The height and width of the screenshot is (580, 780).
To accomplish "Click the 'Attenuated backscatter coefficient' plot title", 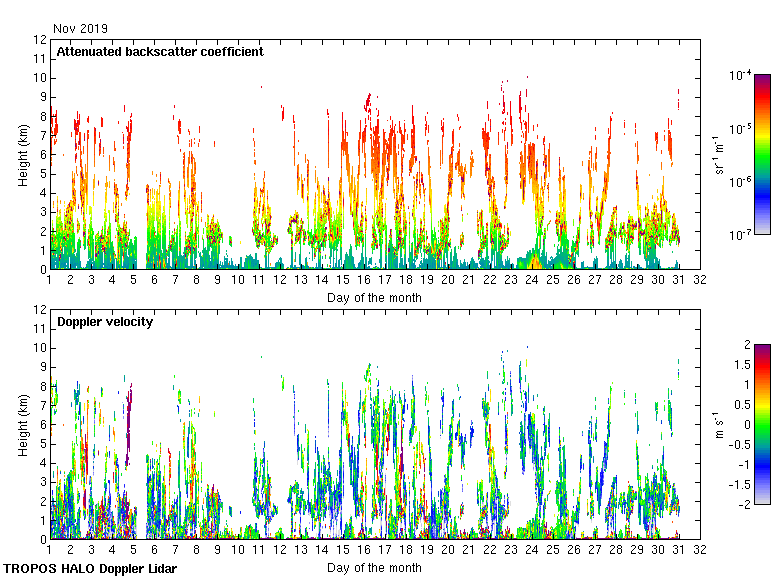I will click(160, 51).
